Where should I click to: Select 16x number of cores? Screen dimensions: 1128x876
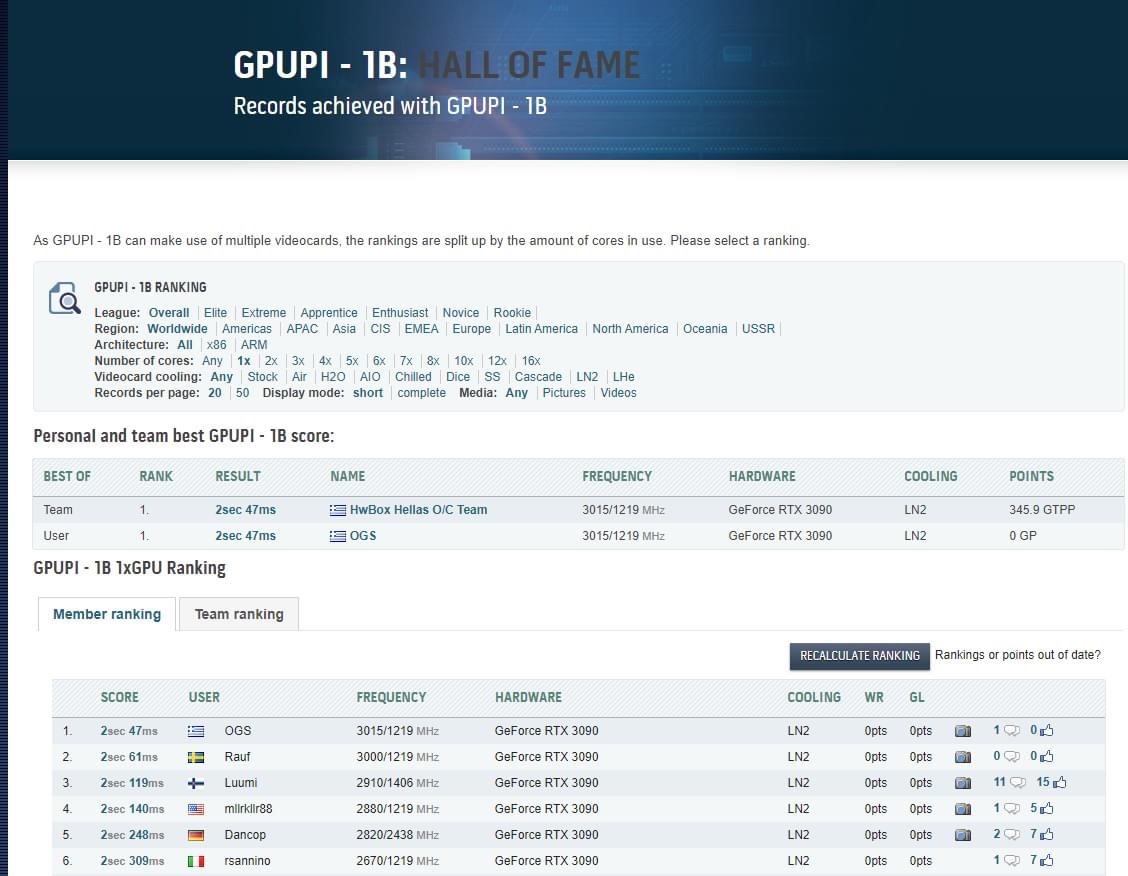(x=531, y=360)
